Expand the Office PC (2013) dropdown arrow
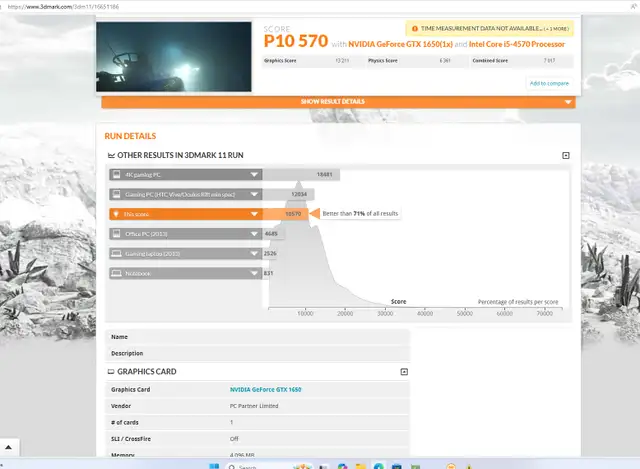The width and height of the screenshot is (640, 469). (254, 234)
